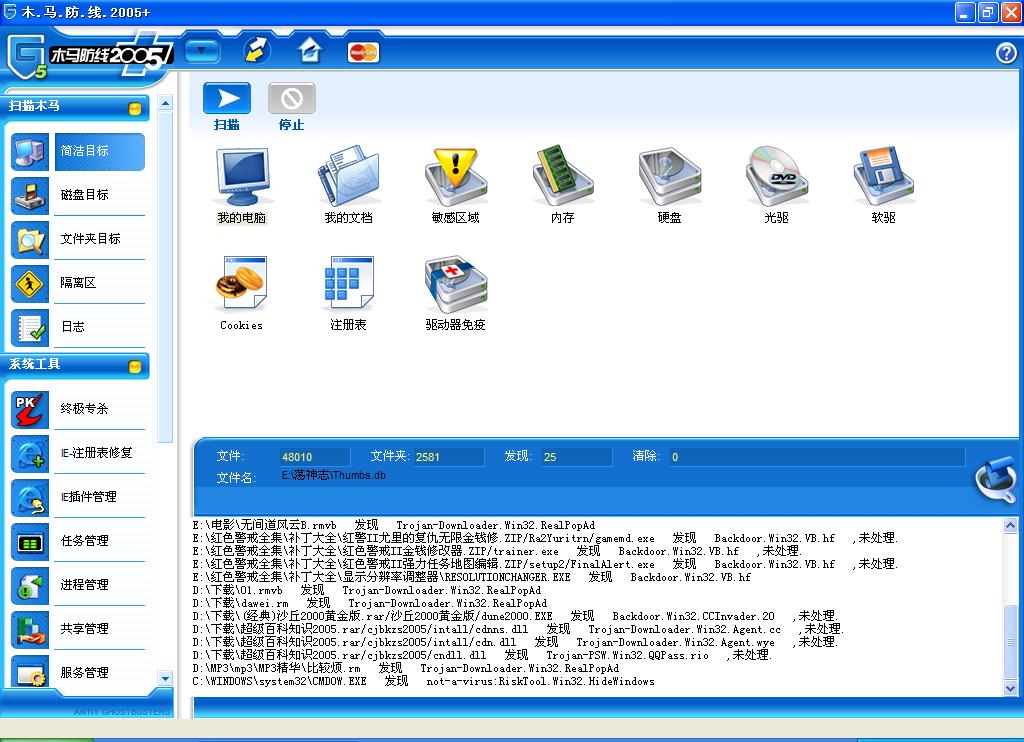Image resolution: width=1024 pixels, height=742 pixels.
Task: Select result row with cndll.dll QQPass
Action: 482,655
